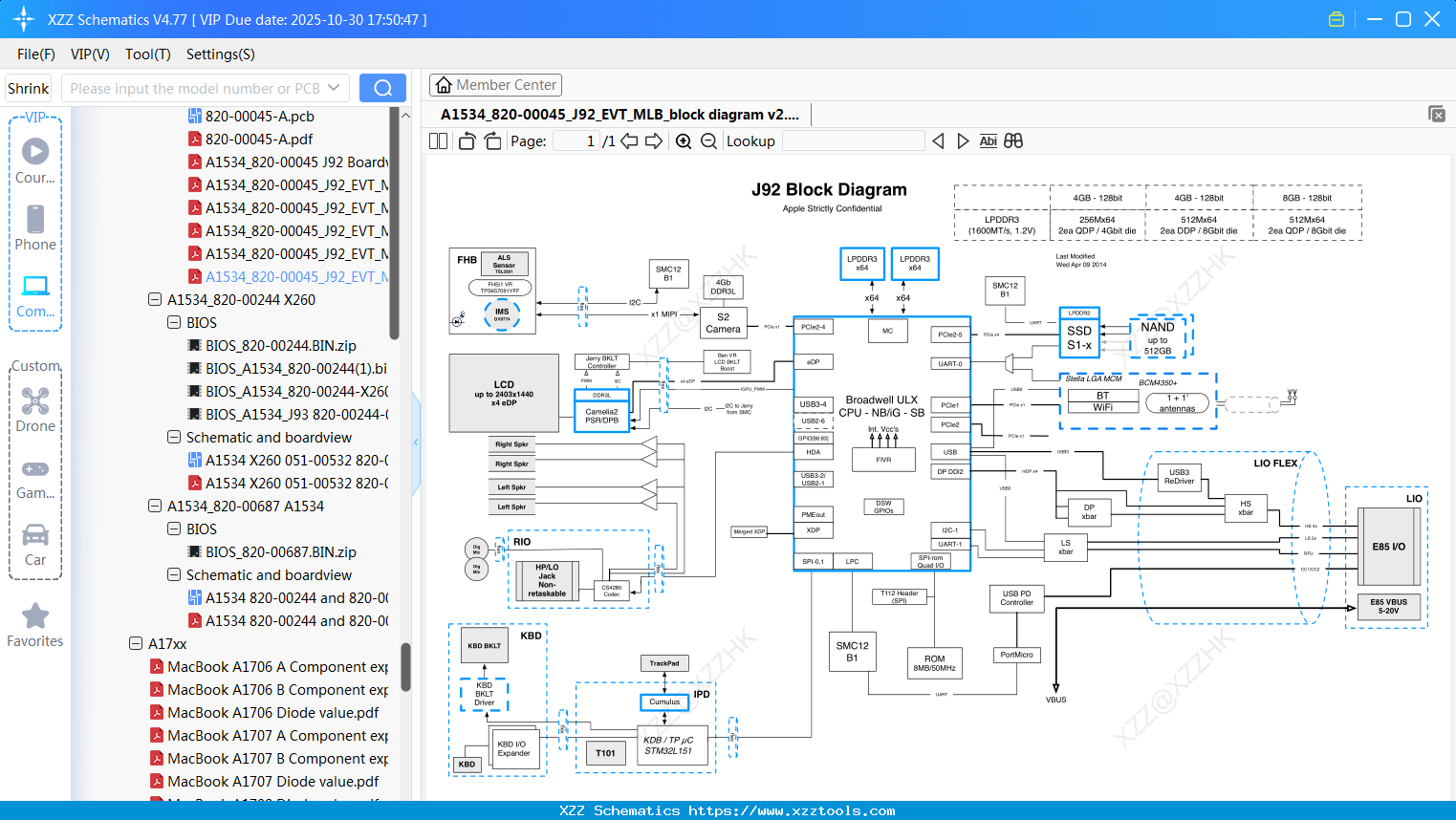Open MacBook A1706 A Component file

[278, 667]
